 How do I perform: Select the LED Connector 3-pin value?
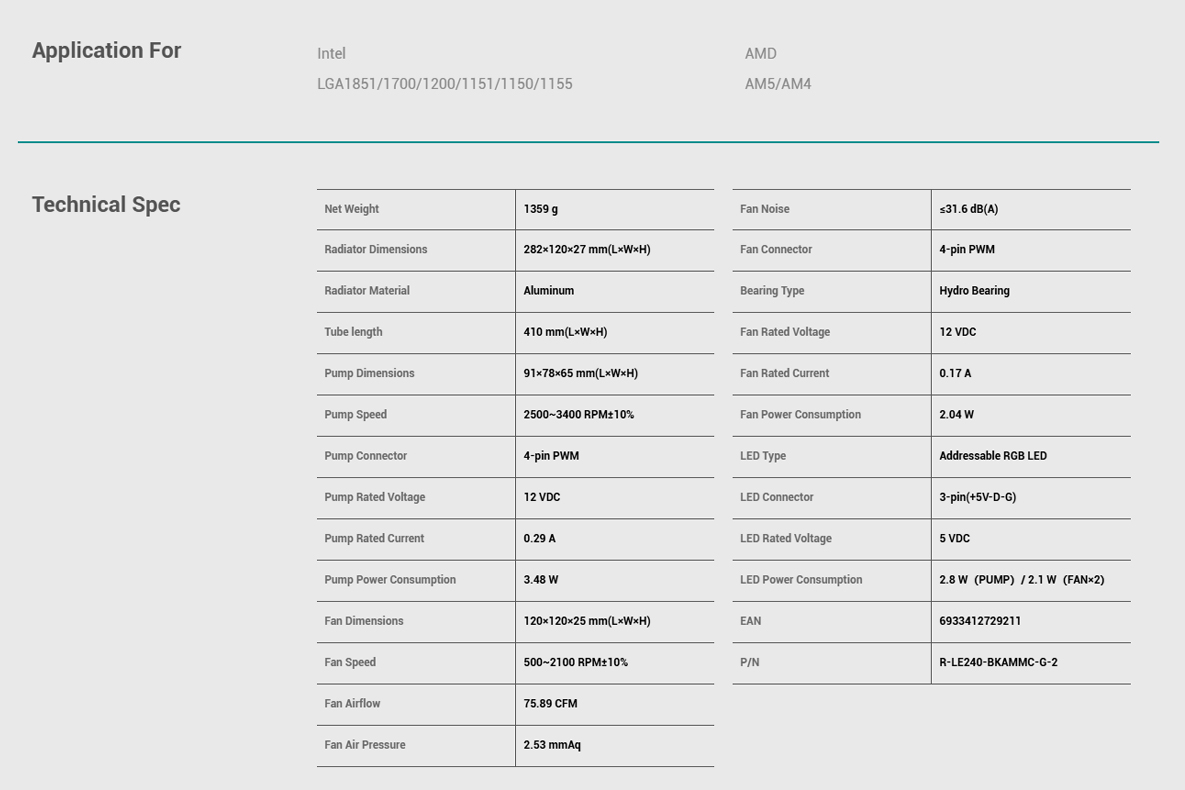click(977, 497)
